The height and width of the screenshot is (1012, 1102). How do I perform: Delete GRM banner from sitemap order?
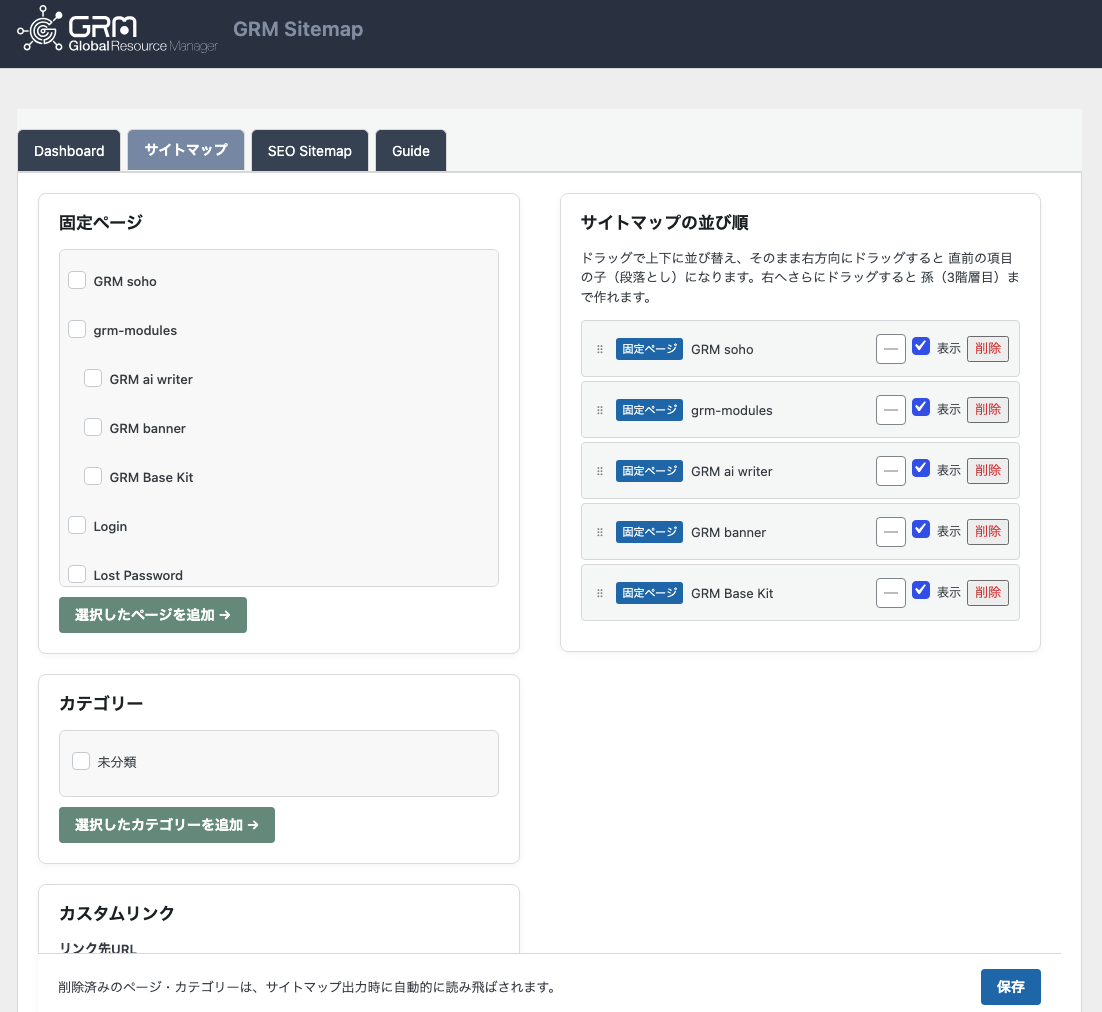(x=987, y=531)
